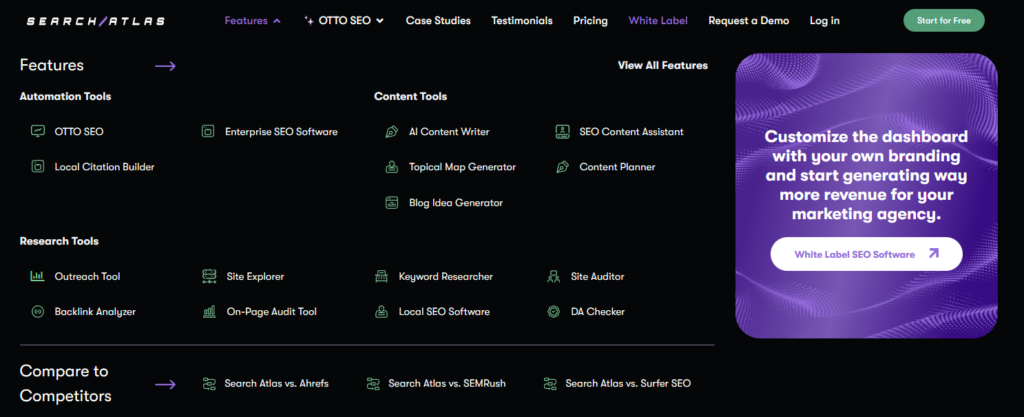
Task: Click the Site Auditor icon
Action: pos(553,276)
